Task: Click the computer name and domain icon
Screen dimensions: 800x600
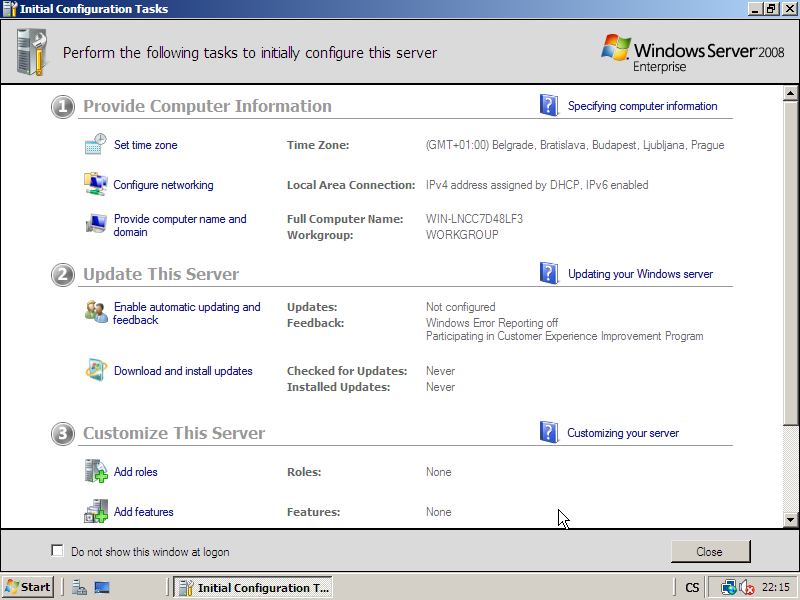Action: pos(96,224)
